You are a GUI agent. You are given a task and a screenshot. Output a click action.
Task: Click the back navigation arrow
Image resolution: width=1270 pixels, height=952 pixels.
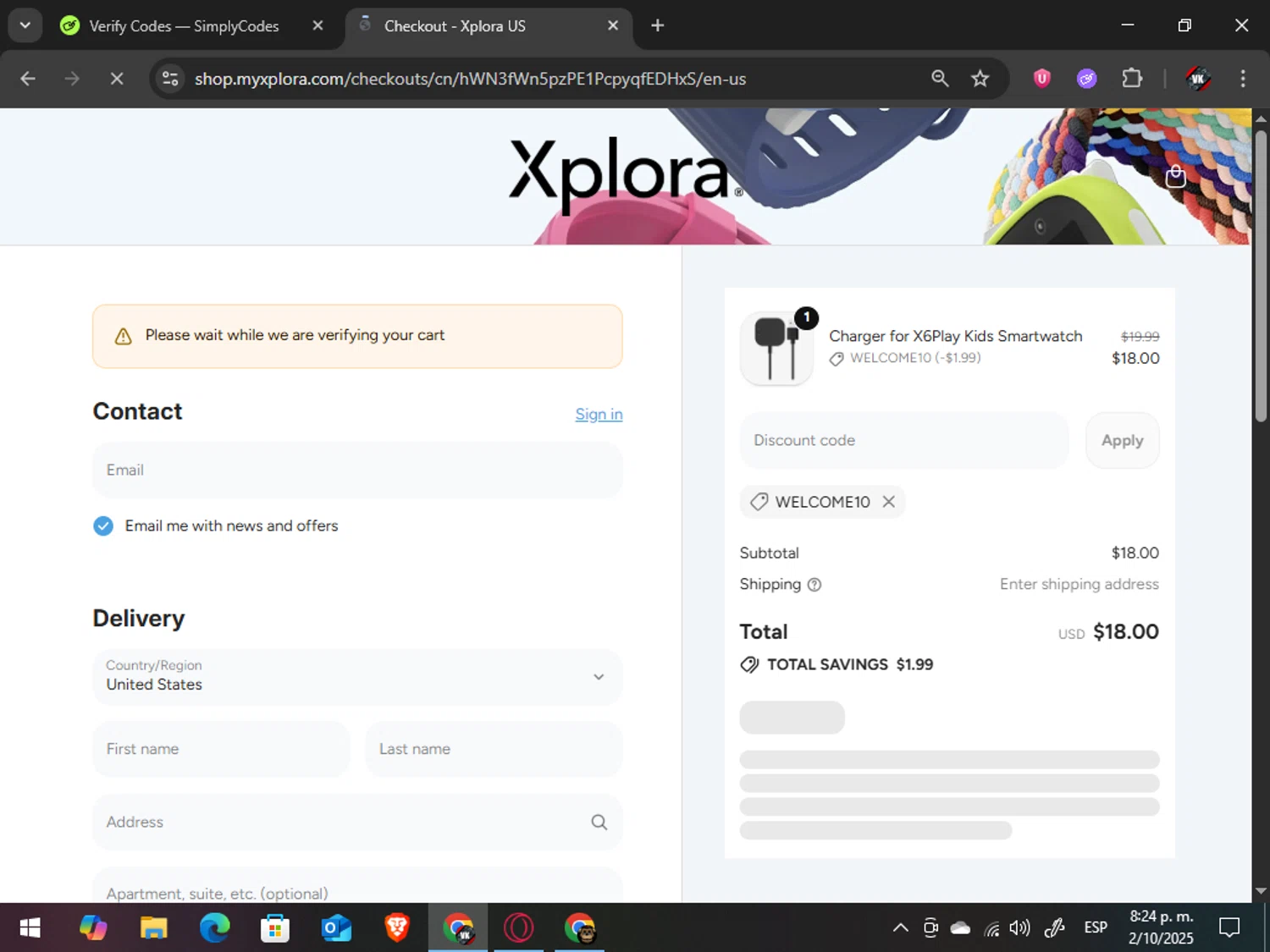28,79
